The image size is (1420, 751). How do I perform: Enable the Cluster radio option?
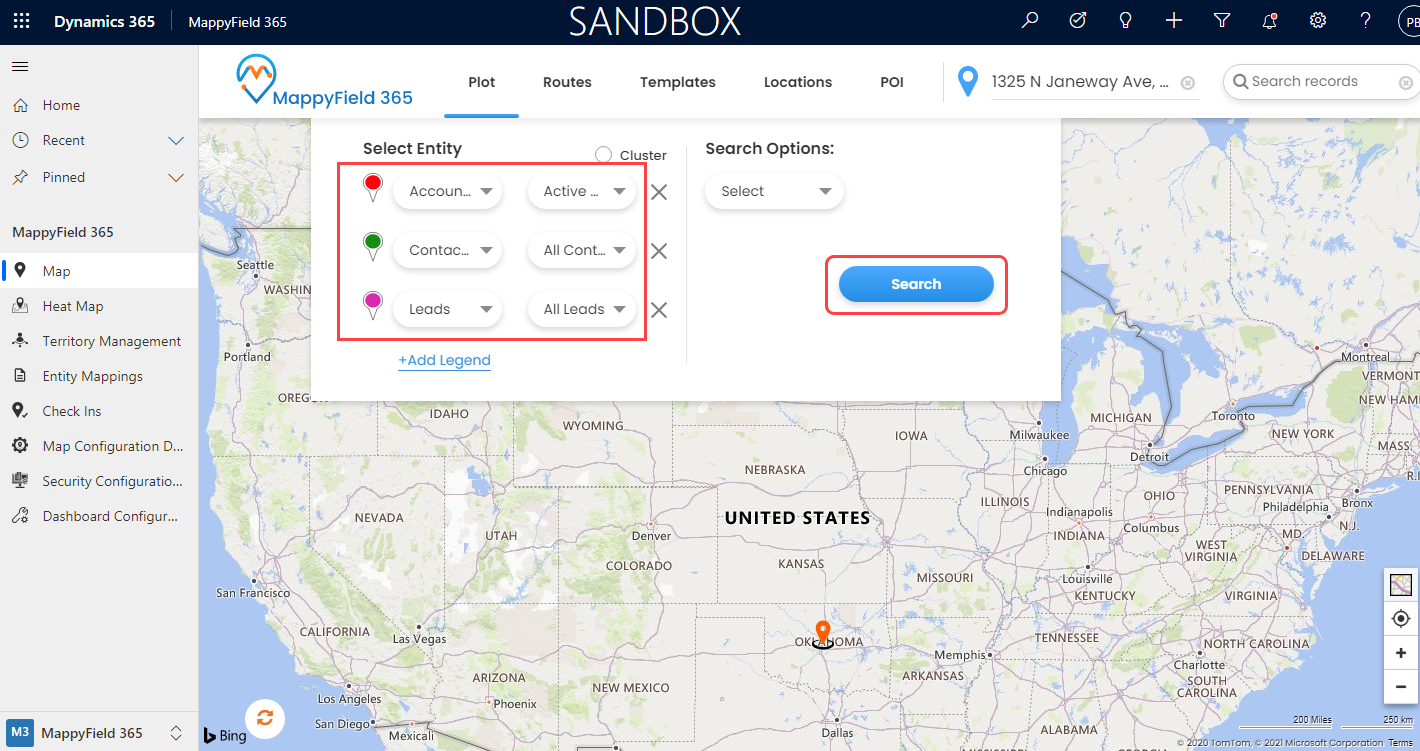603,155
